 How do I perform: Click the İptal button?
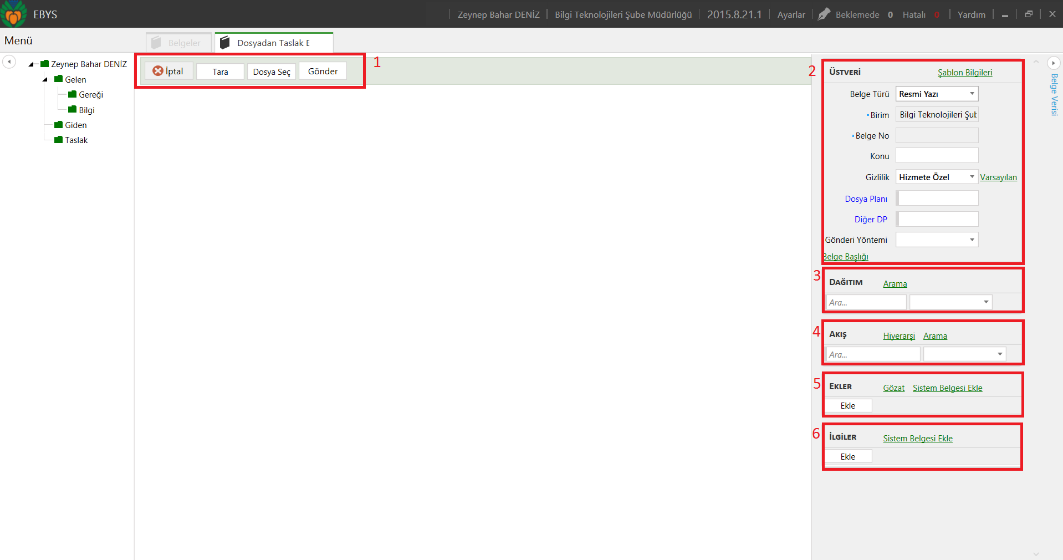point(168,71)
